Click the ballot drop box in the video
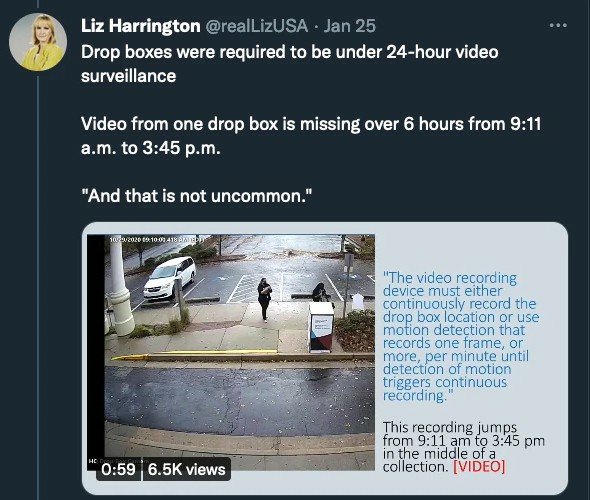This screenshot has width=590, height=500. 321,327
